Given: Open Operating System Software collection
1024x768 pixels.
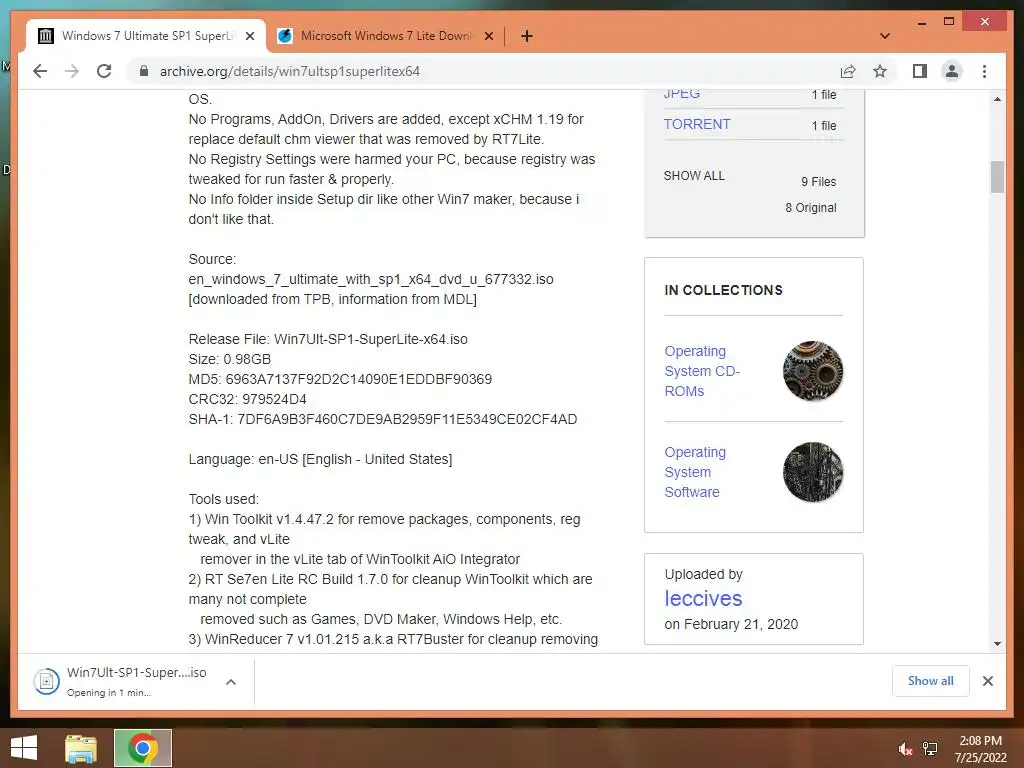Looking at the screenshot, I should pos(695,472).
